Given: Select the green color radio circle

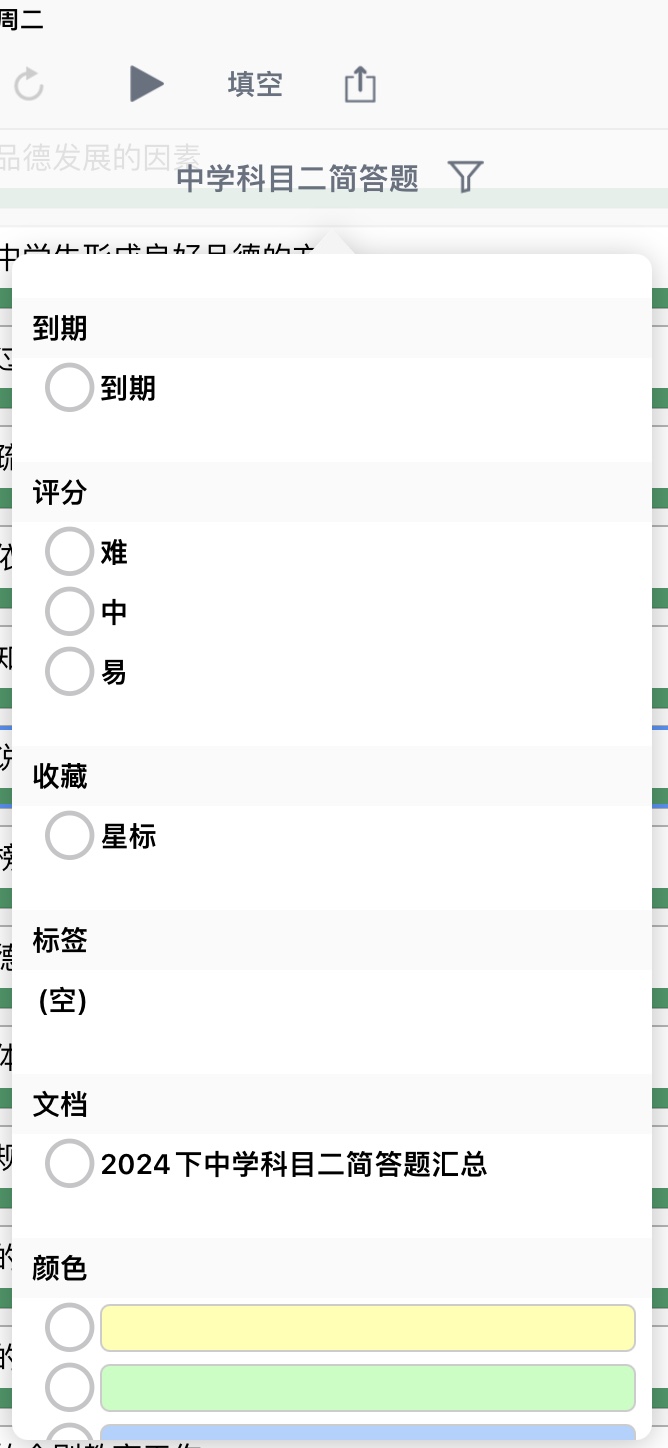Looking at the screenshot, I should point(69,1388).
